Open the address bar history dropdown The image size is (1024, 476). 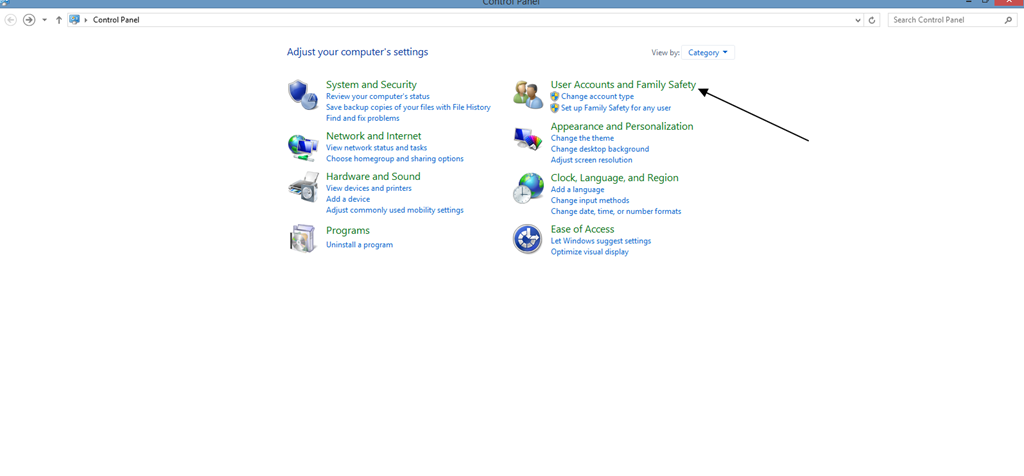click(x=858, y=20)
